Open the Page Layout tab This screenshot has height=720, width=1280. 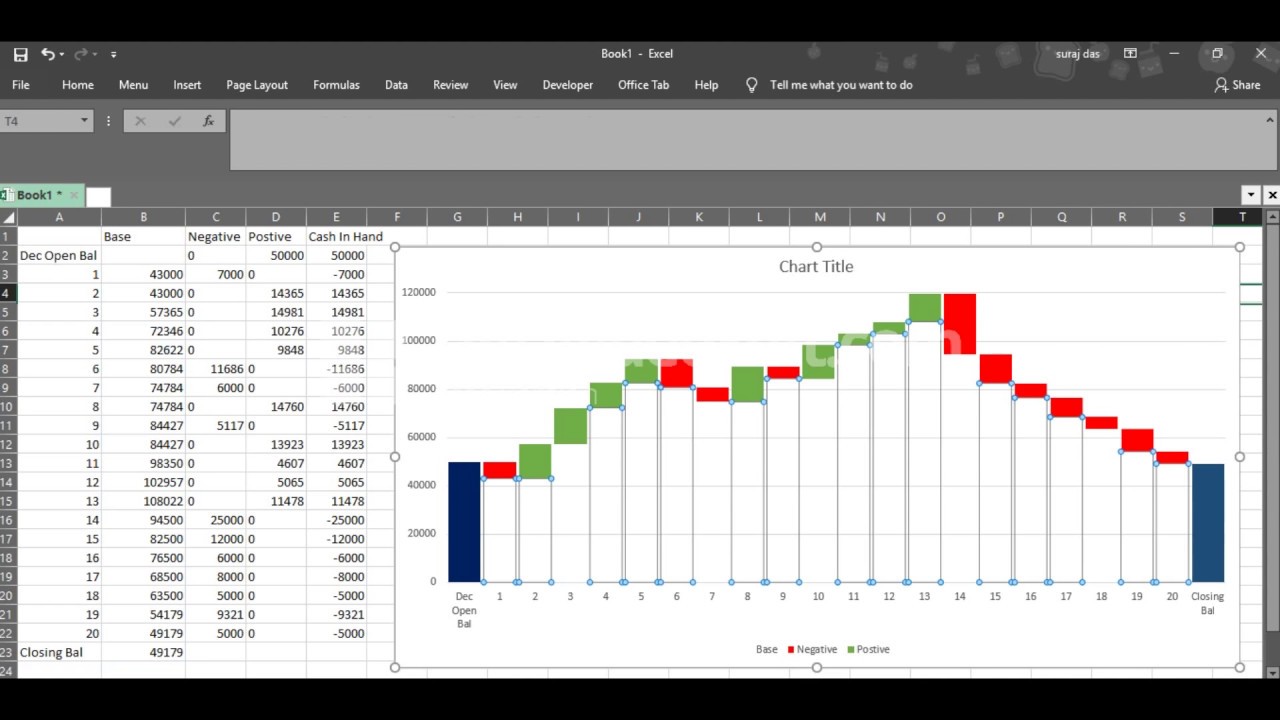coord(257,85)
